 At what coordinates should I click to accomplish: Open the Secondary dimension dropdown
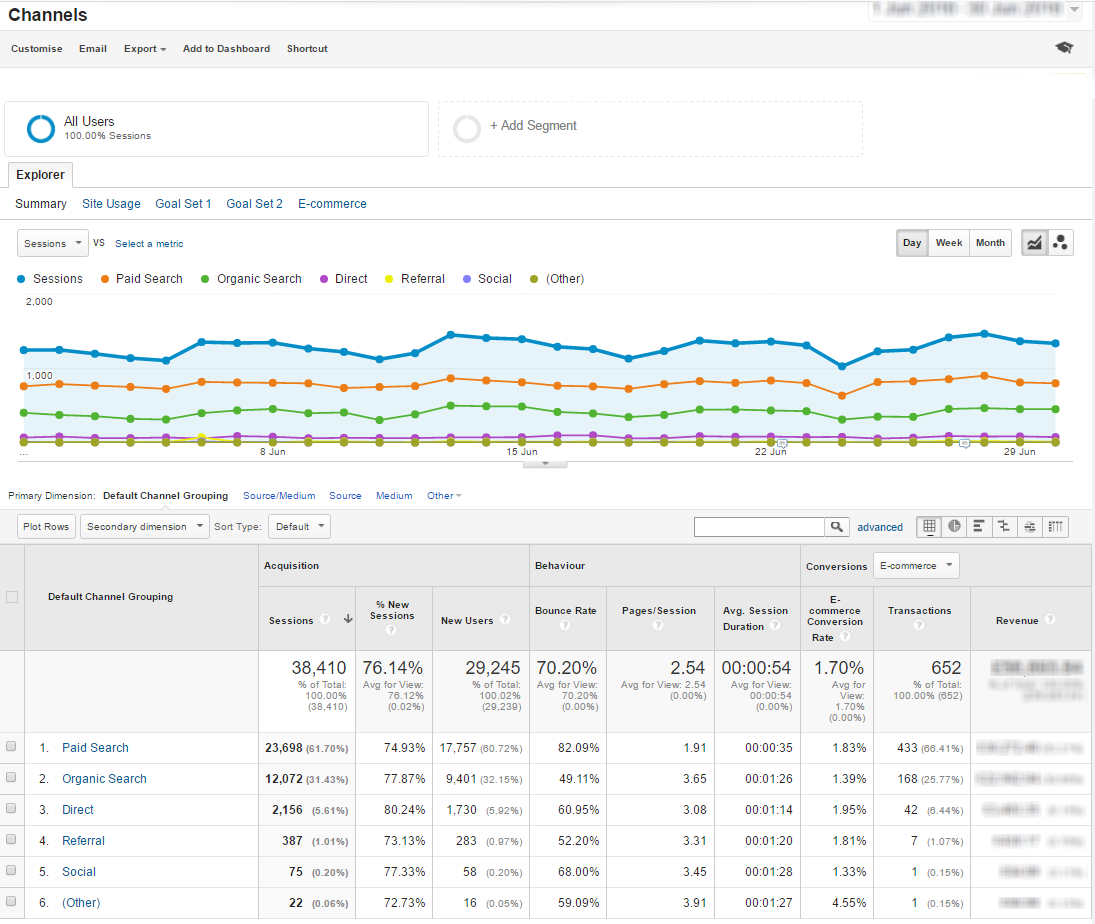coord(145,527)
